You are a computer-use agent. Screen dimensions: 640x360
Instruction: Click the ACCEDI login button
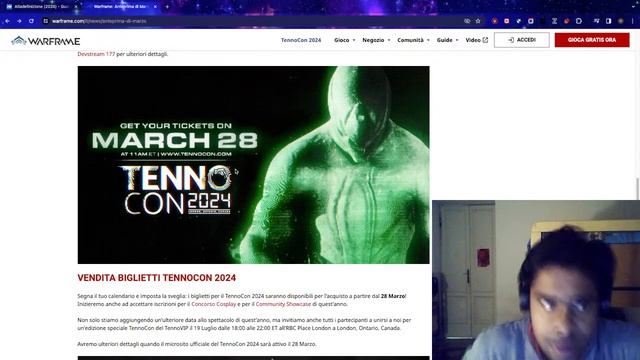coord(522,40)
